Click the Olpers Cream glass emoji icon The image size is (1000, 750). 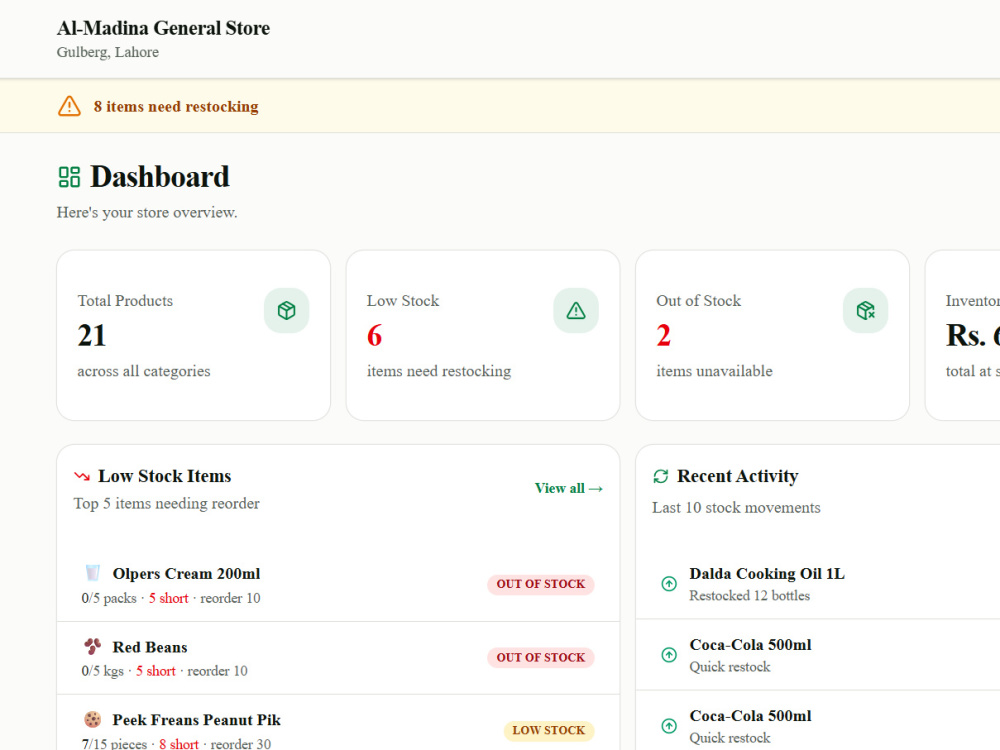pos(92,572)
